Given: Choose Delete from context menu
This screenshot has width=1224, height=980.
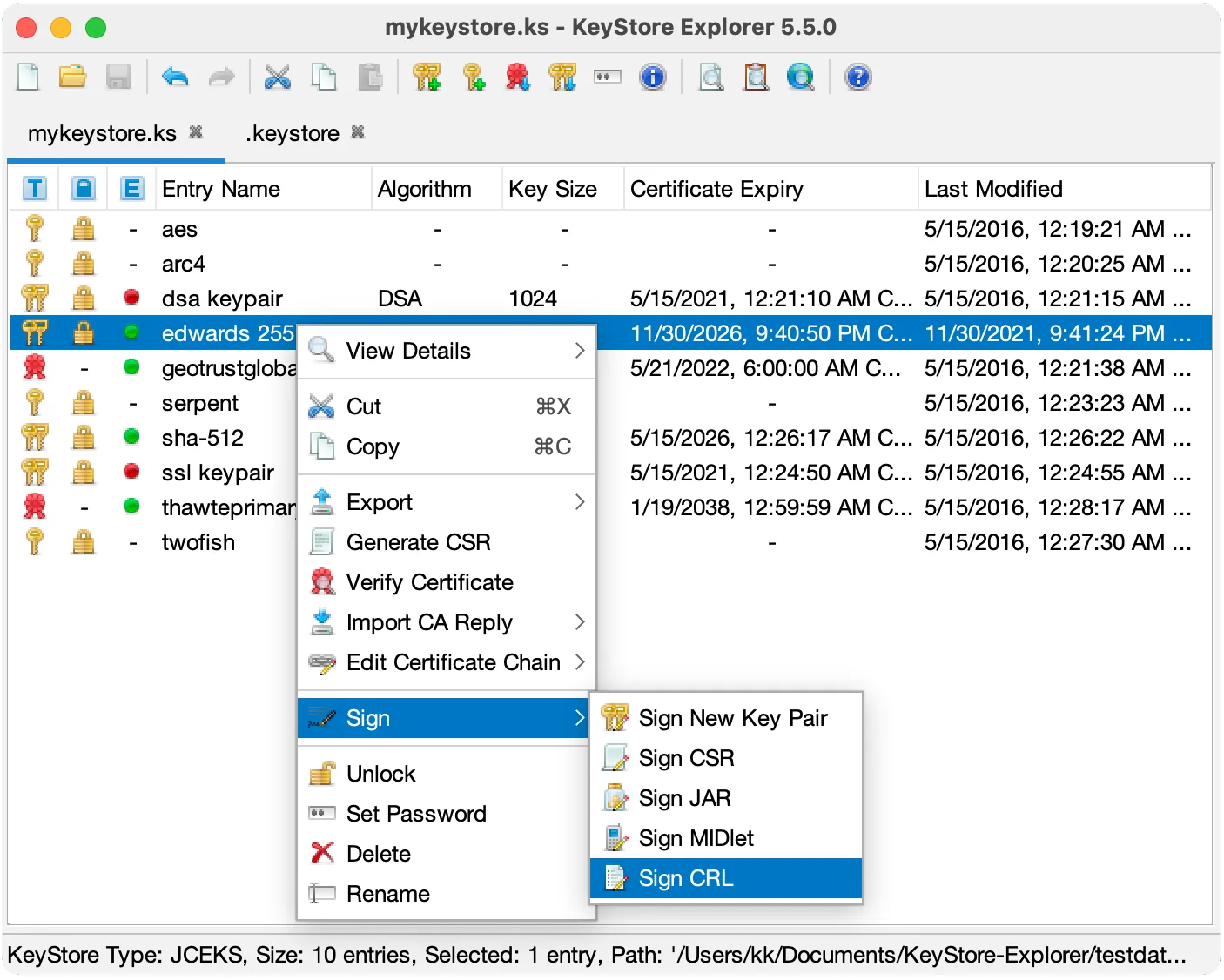Looking at the screenshot, I should [x=447, y=854].
